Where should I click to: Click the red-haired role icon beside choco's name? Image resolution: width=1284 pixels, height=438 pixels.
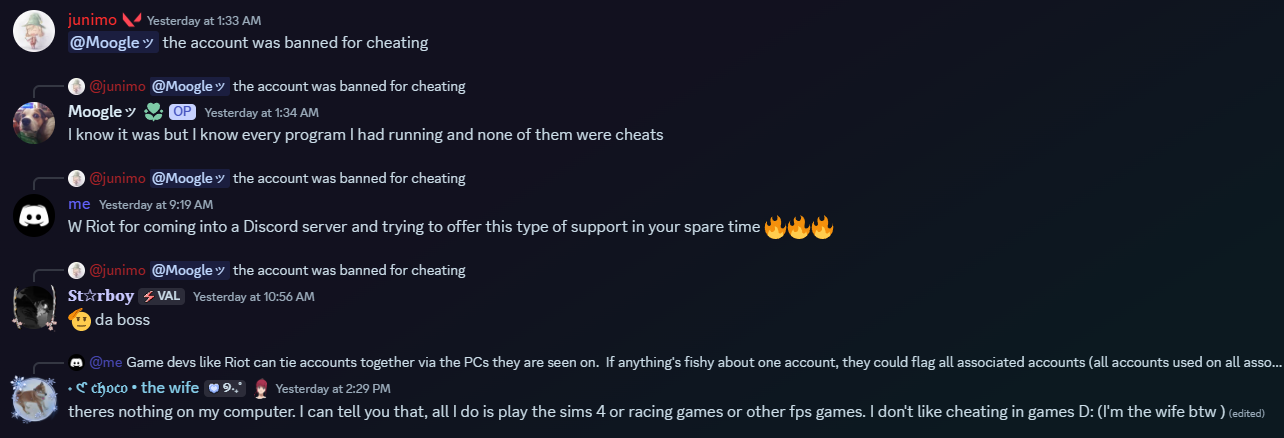tap(261, 388)
